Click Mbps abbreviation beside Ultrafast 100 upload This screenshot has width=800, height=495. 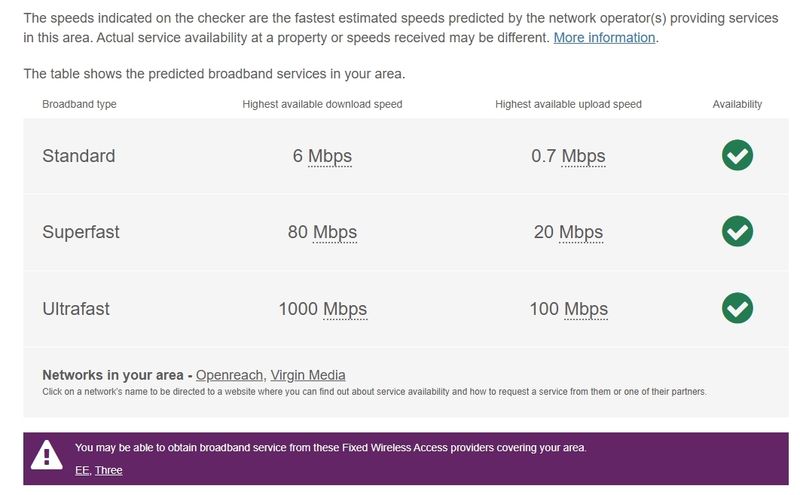tap(585, 309)
